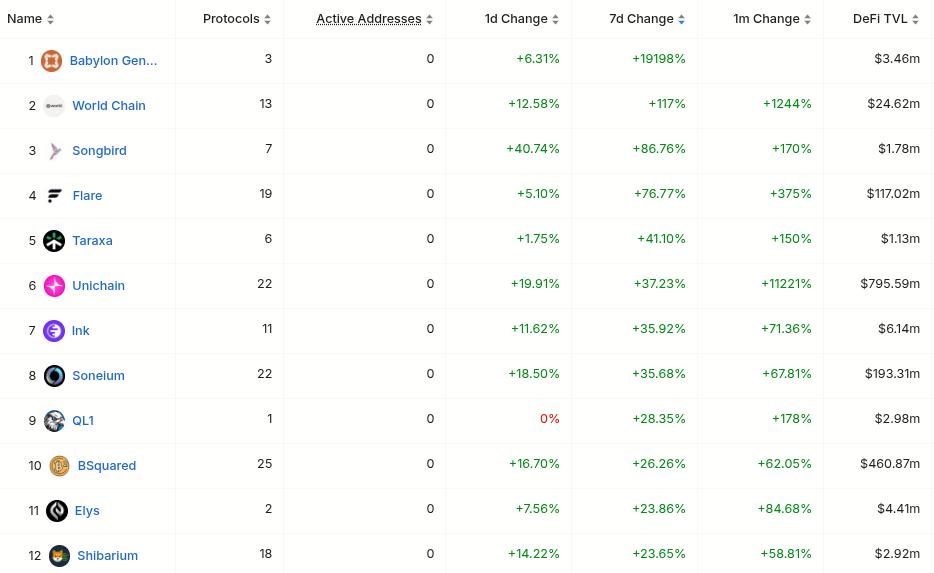934x573 pixels.
Task: Click the Unichain pink logo icon
Action: [54, 286]
